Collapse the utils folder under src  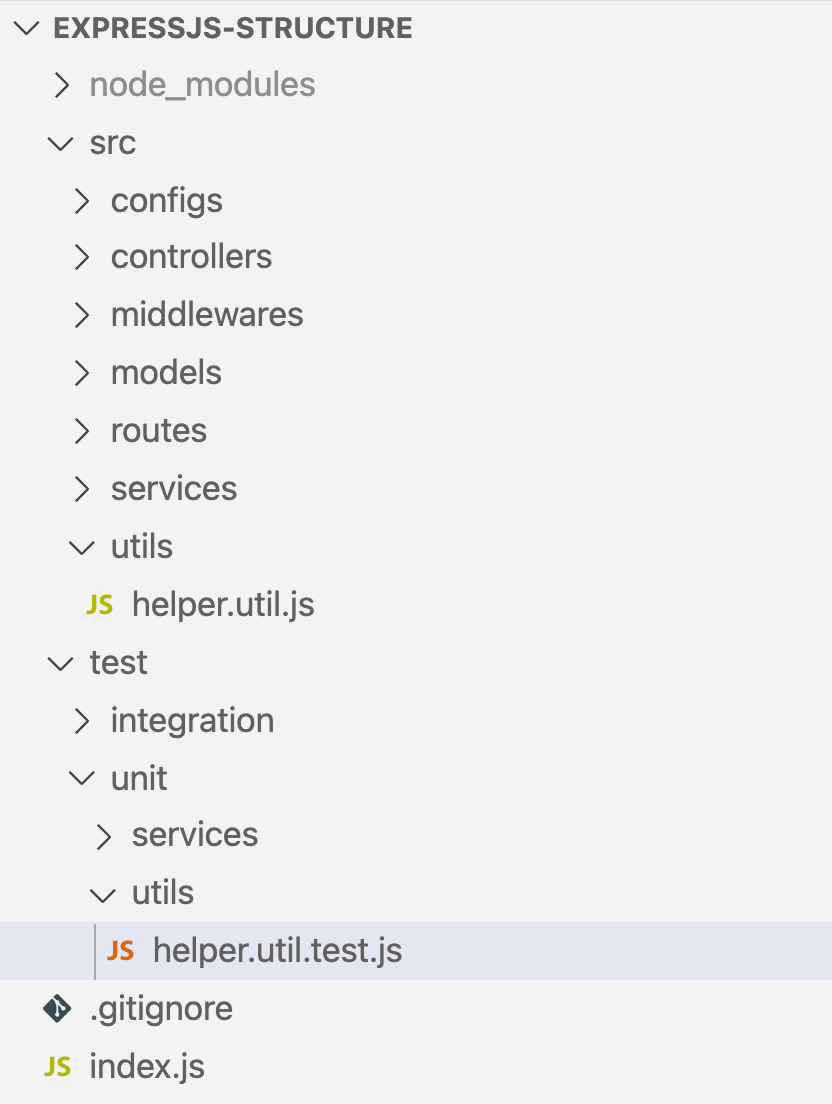click(143, 546)
